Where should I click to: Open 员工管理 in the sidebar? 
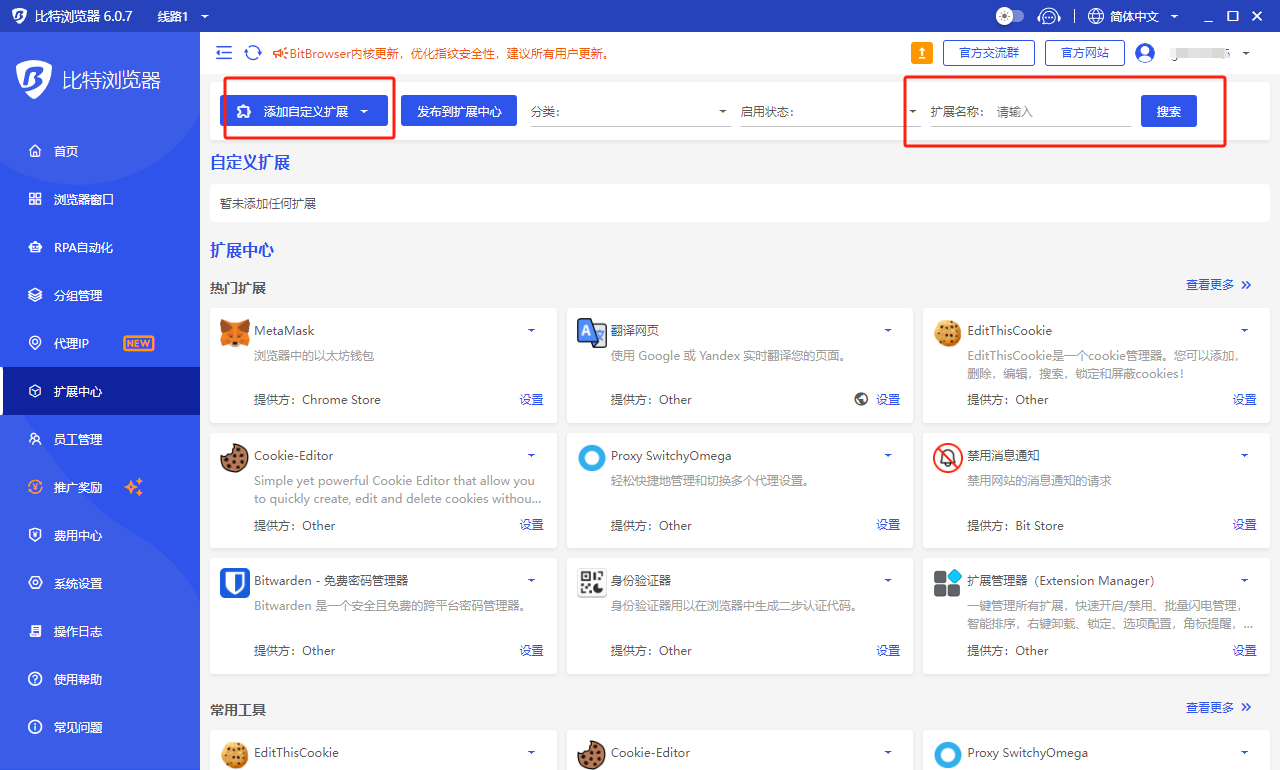[x=100, y=439]
